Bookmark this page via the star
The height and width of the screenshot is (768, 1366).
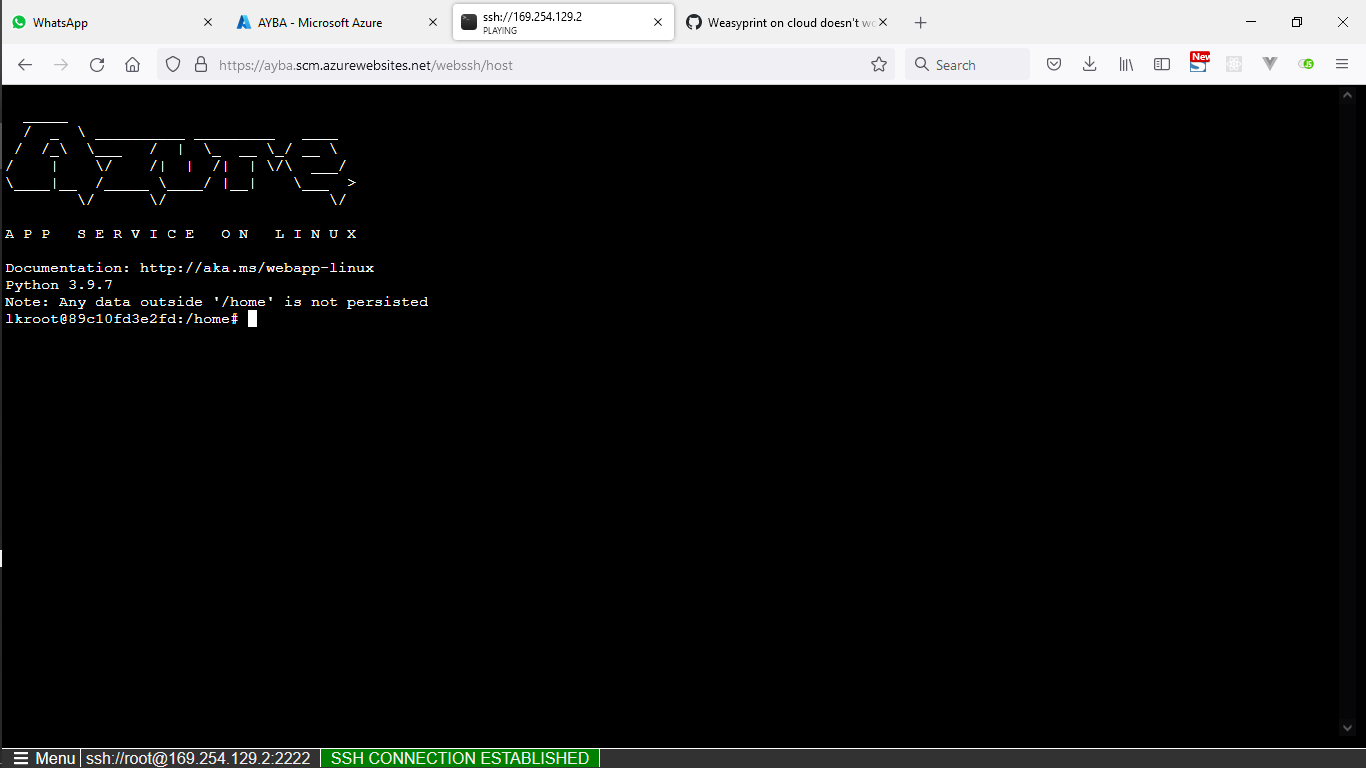click(879, 64)
